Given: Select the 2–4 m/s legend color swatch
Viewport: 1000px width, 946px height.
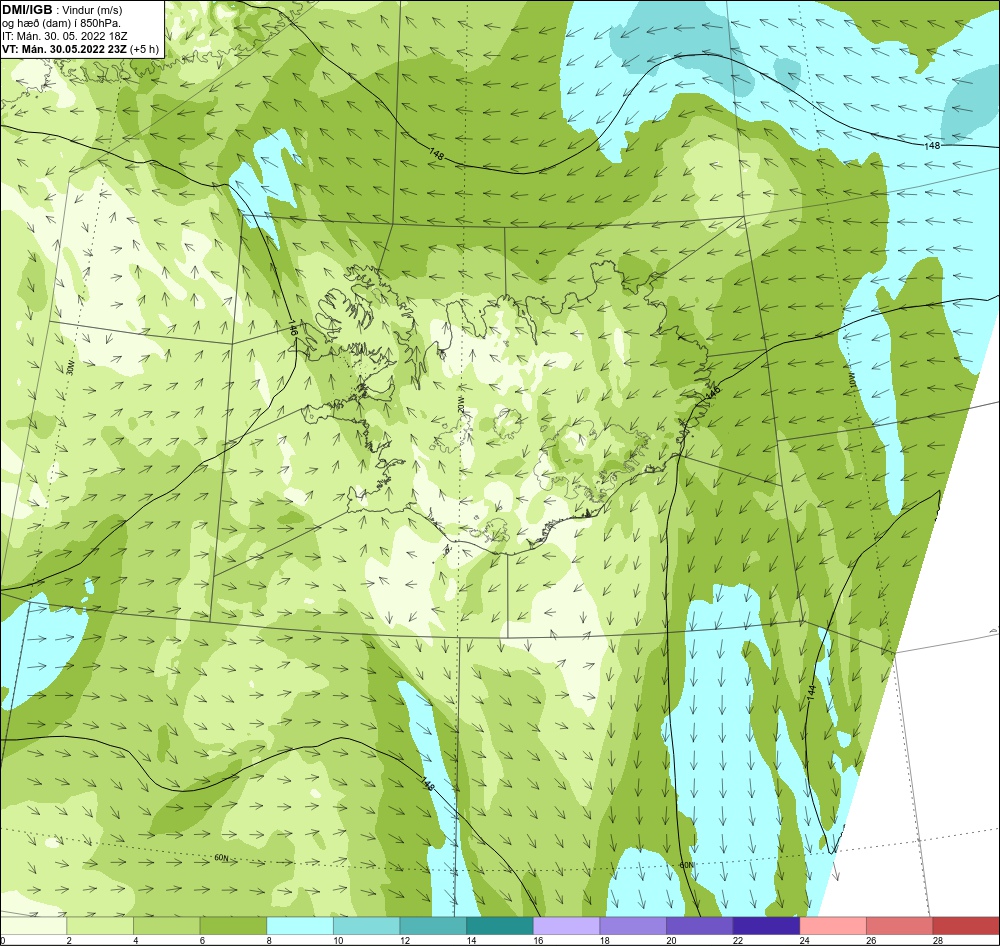Looking at the screenshot, I should pyautogui.click(x=100, y=926).
